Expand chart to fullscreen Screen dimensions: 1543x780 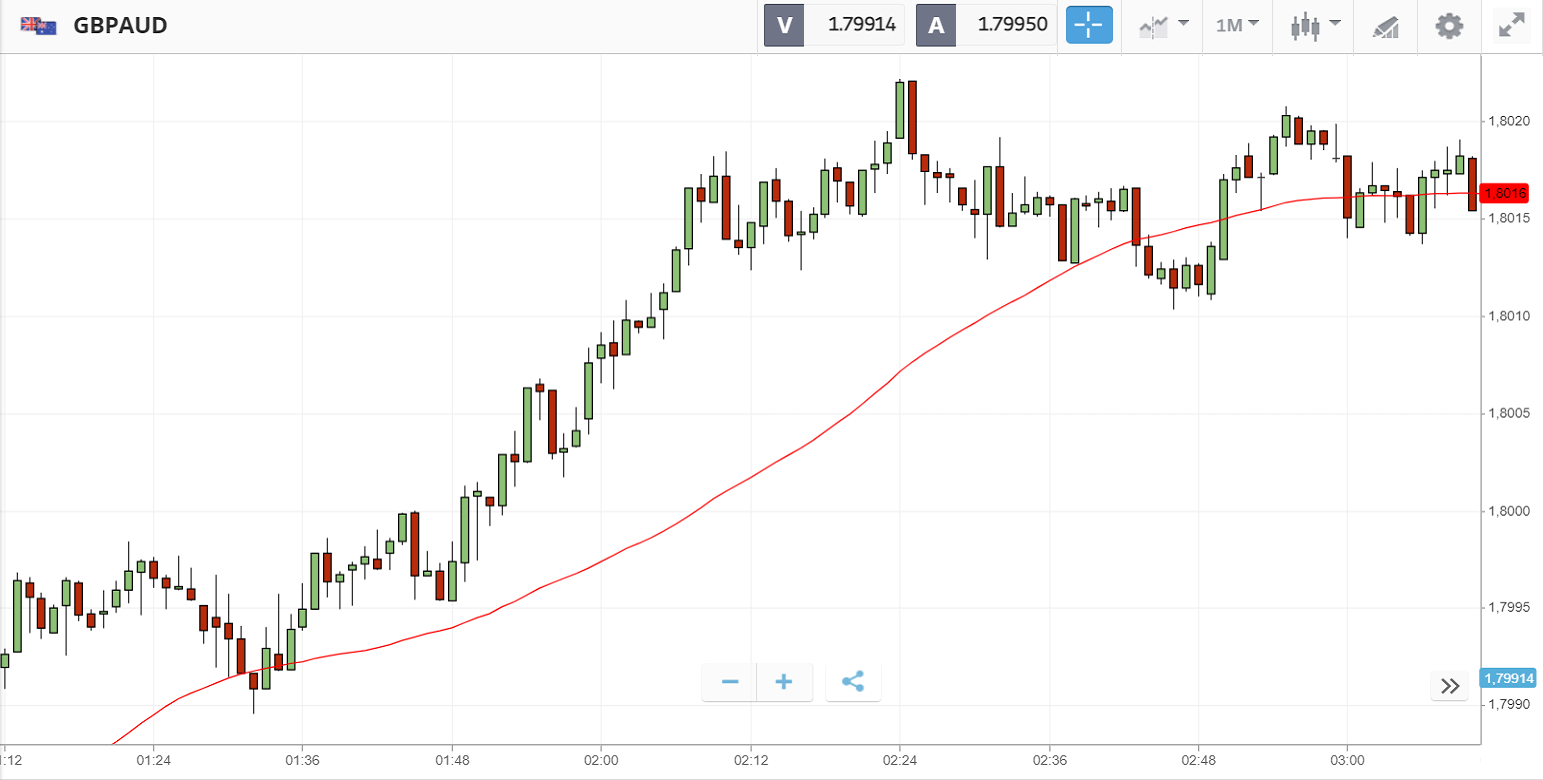(1511, 26)
